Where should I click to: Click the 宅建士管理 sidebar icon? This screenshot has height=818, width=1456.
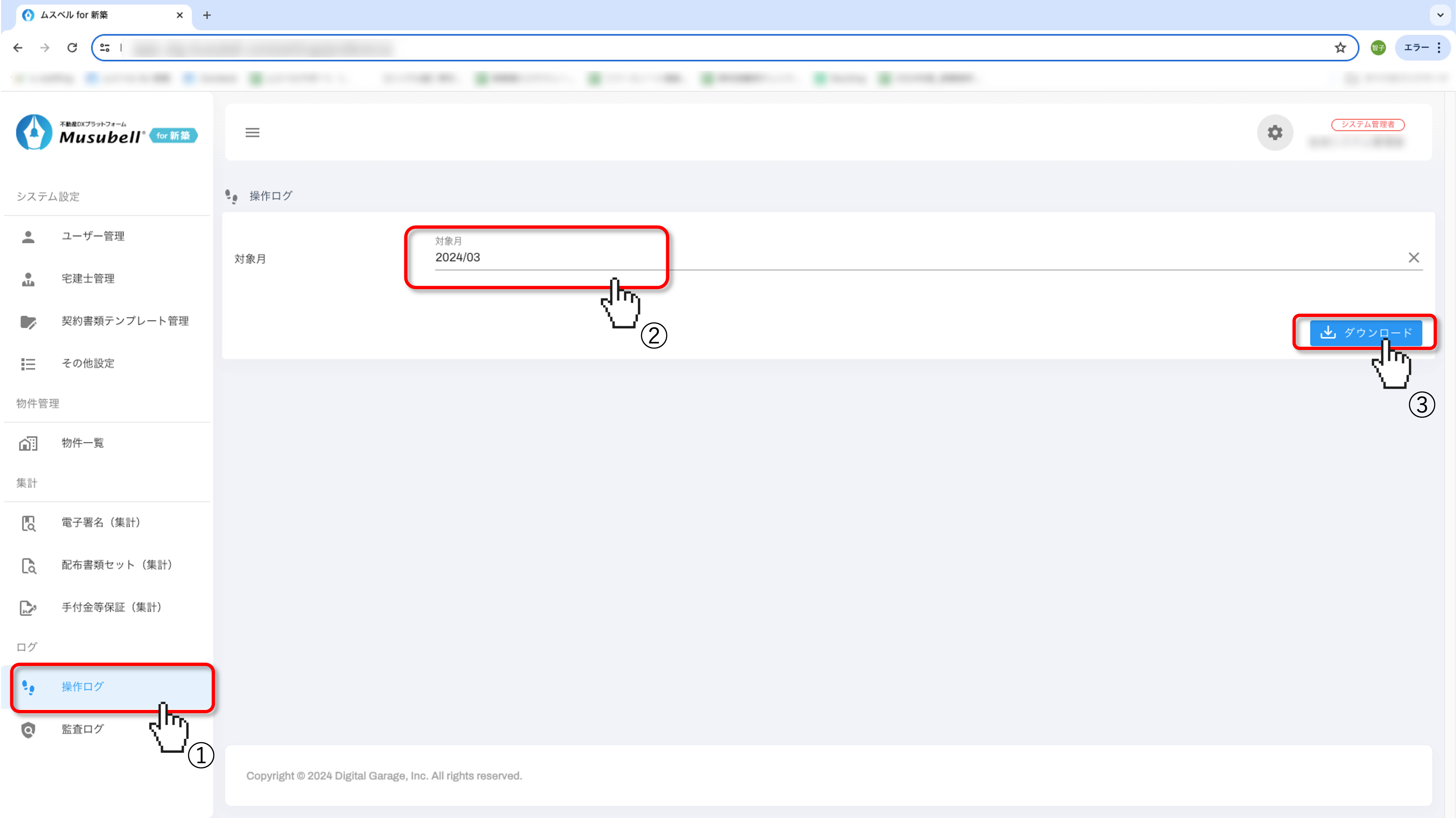click(28, 279)
